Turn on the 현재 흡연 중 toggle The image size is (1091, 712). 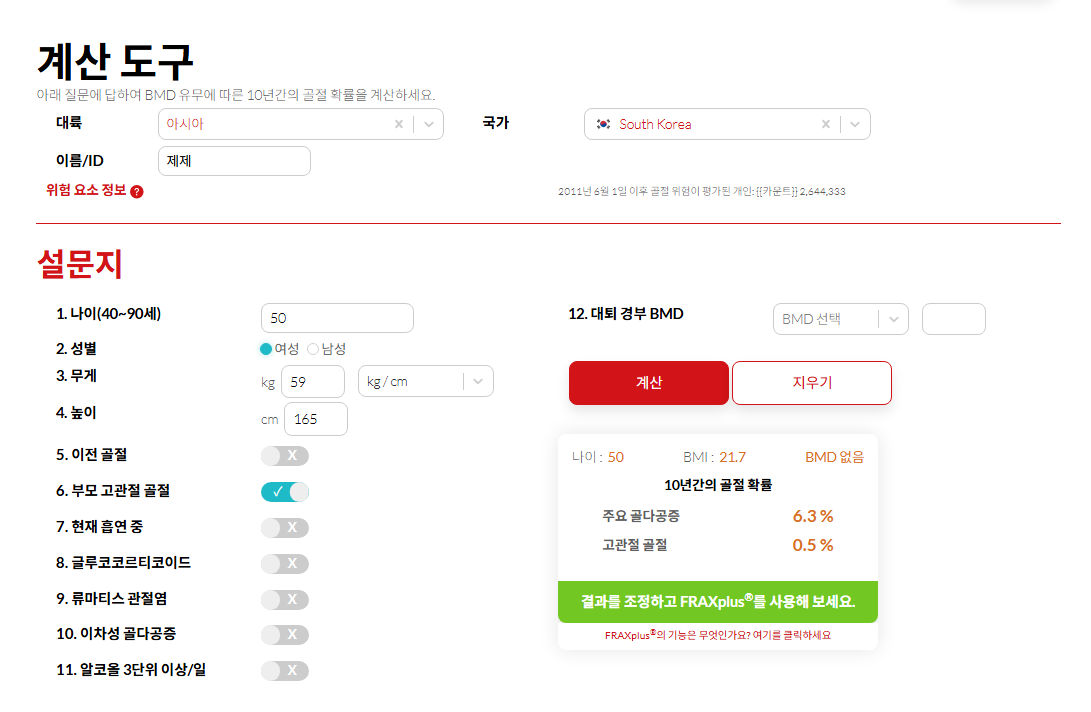click(x=285, y=527)
